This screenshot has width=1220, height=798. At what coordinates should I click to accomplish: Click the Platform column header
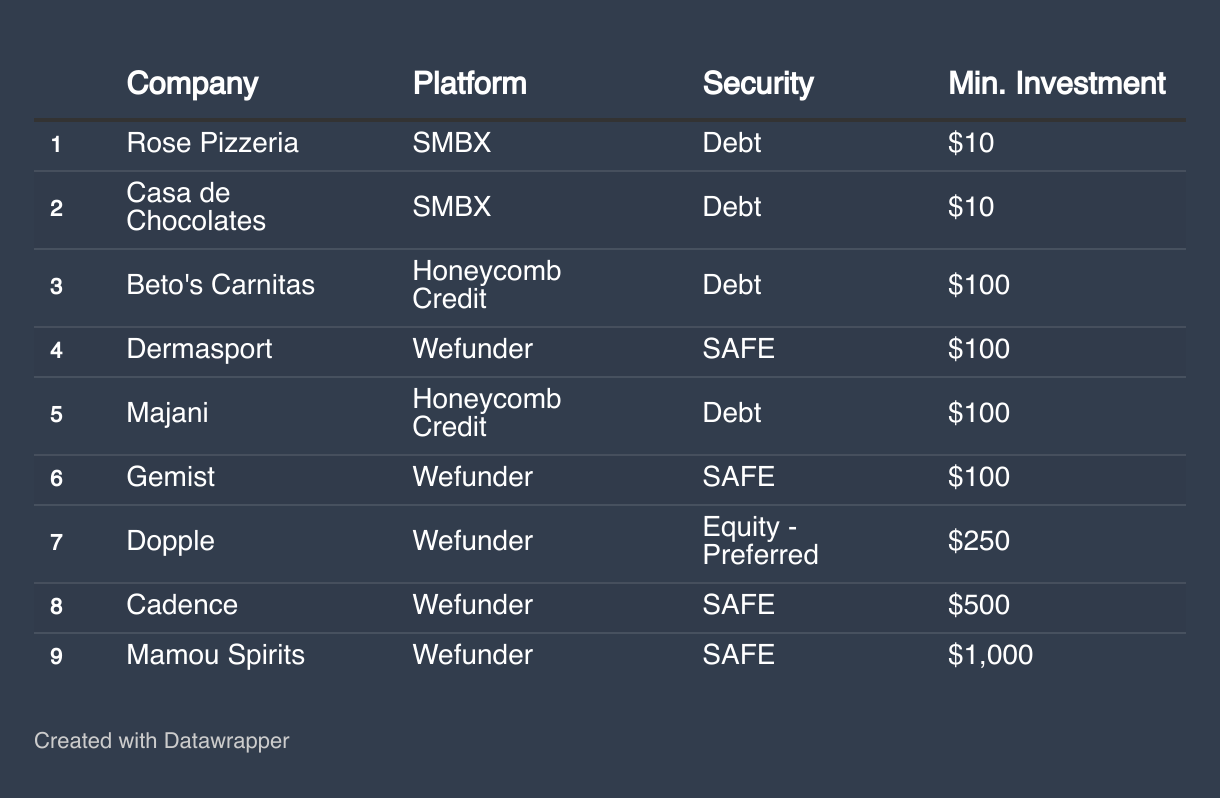coord(469,83)
